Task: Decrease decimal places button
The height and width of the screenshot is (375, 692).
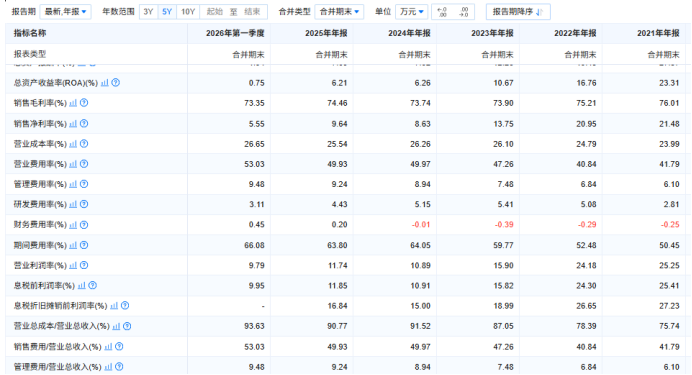Action: 463,12
